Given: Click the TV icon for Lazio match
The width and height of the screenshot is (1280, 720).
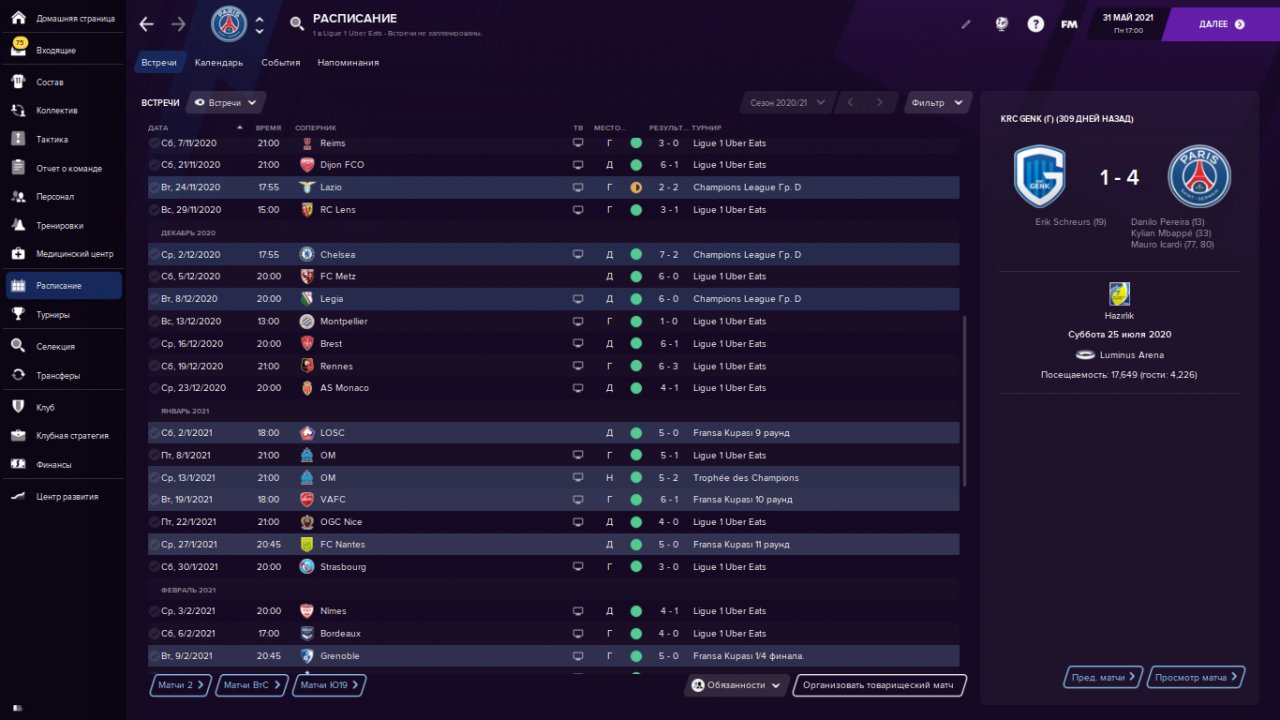Looking at the screenshot, I should click(x=577, y=188).
